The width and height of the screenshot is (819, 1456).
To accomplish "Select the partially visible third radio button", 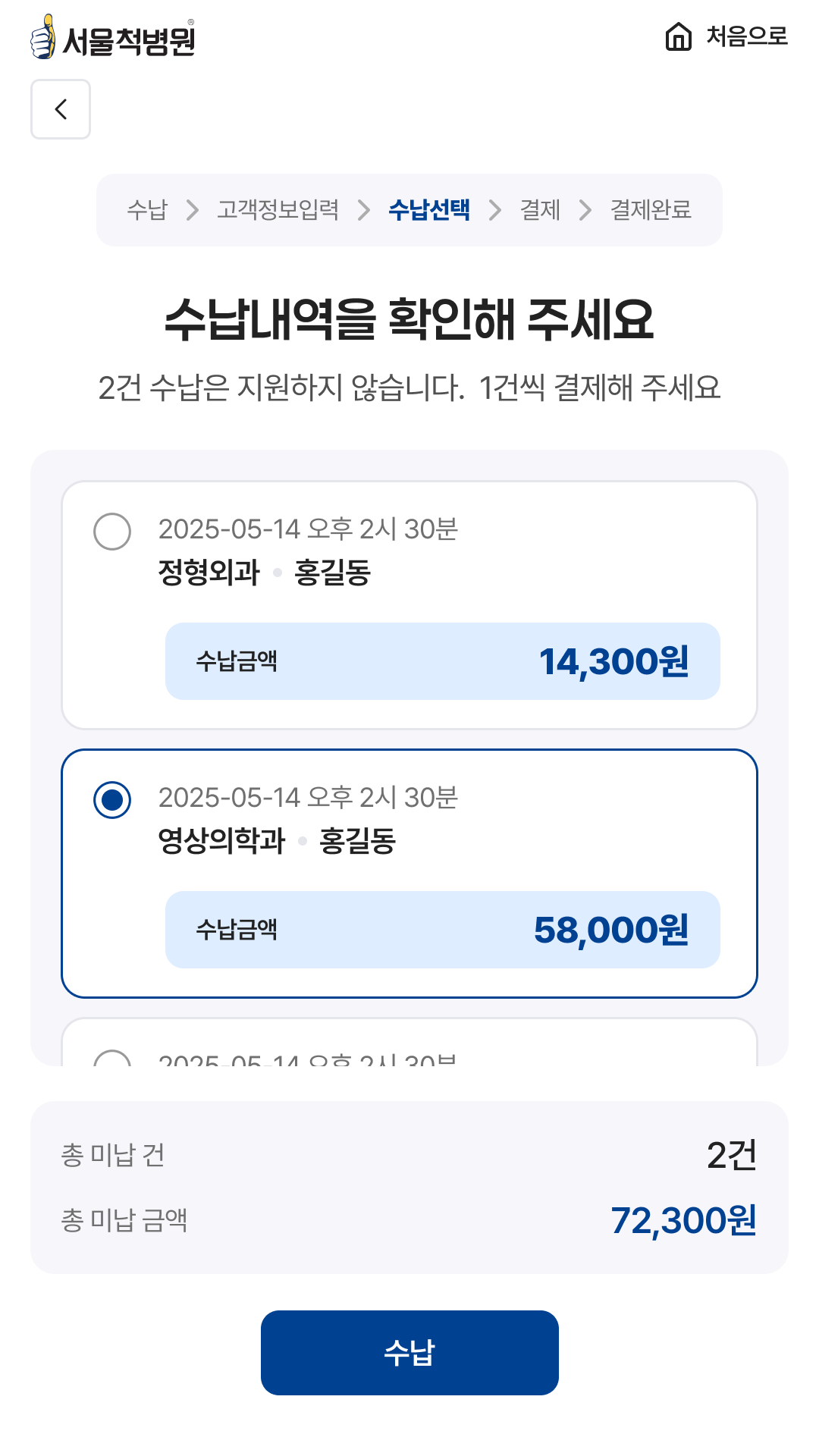I will coord(112,1057).
